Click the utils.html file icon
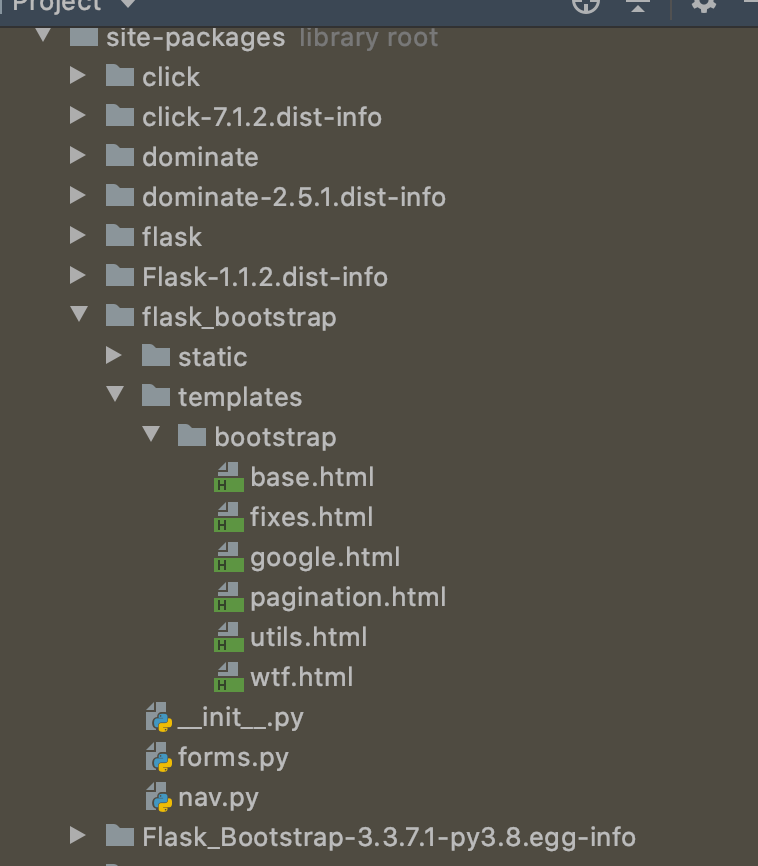 point(229,637)
